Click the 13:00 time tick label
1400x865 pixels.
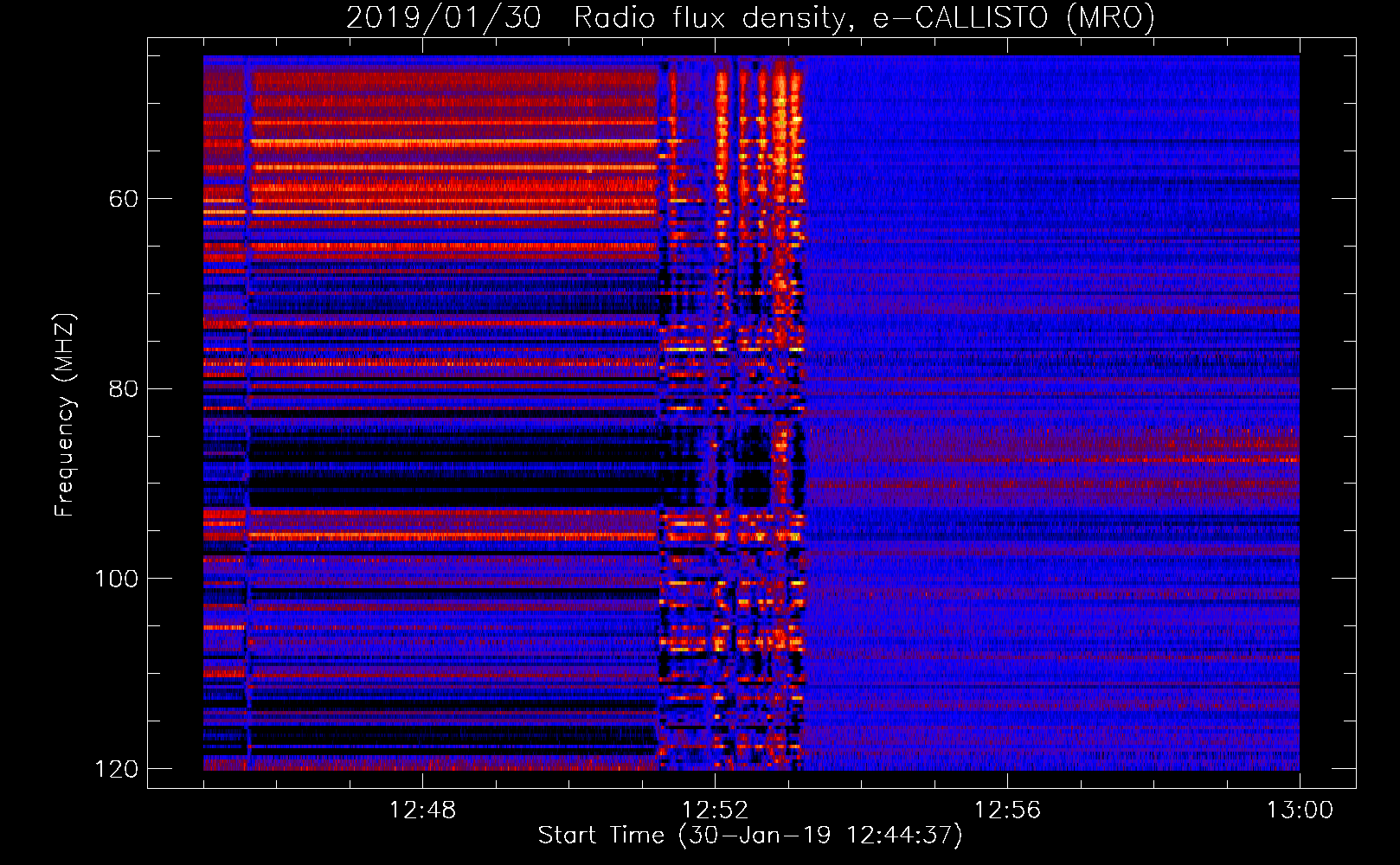1300,811
